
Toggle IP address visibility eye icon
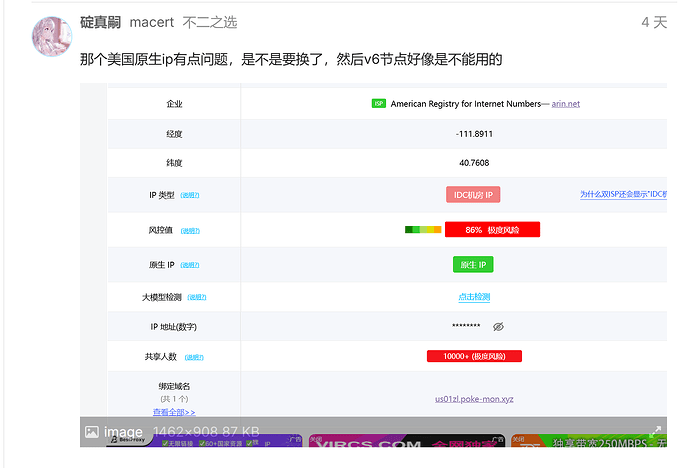pyautogui.click(x=498, y=326)
